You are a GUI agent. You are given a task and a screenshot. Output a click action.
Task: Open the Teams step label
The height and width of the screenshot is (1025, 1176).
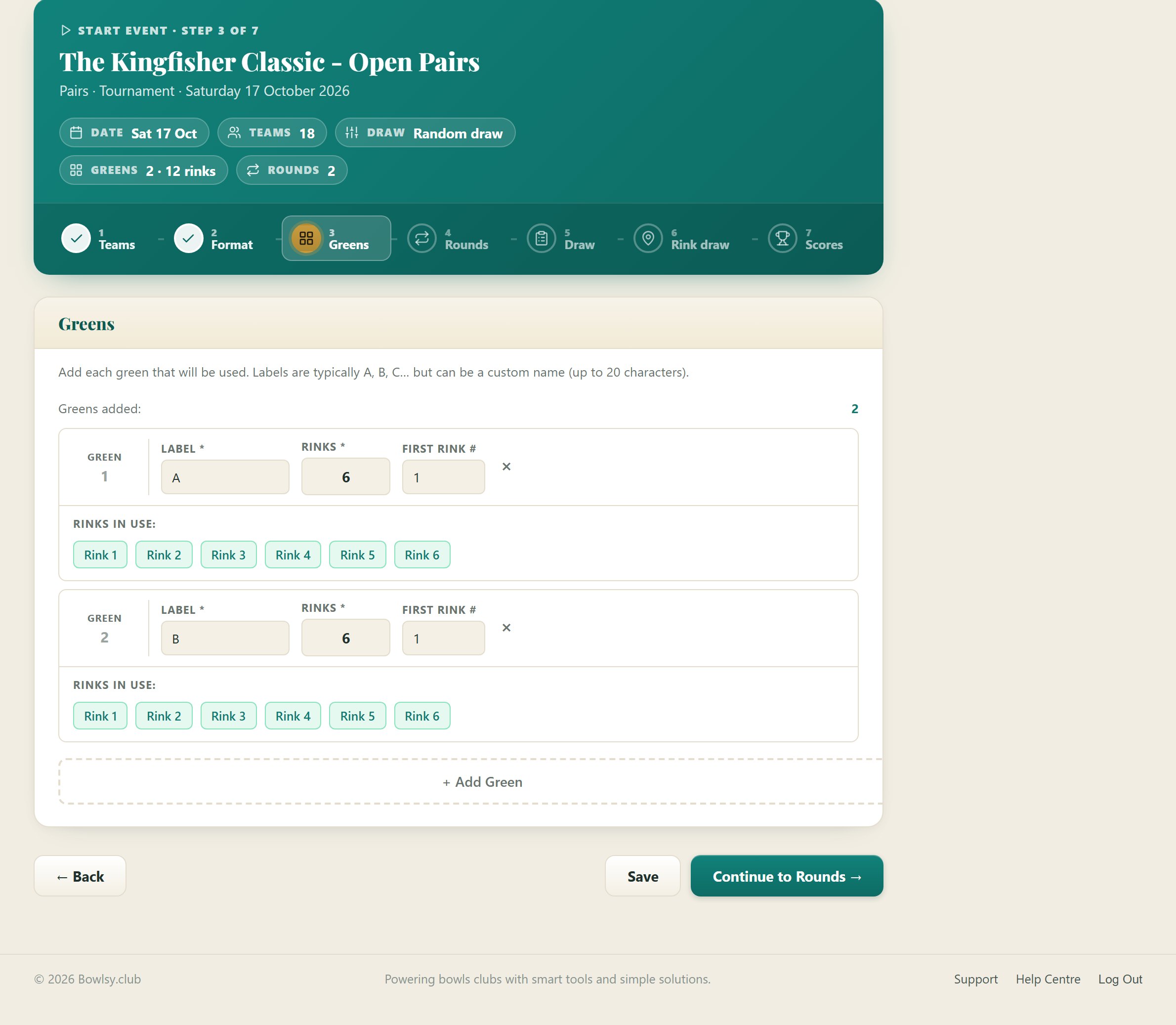tap(117, 245)
